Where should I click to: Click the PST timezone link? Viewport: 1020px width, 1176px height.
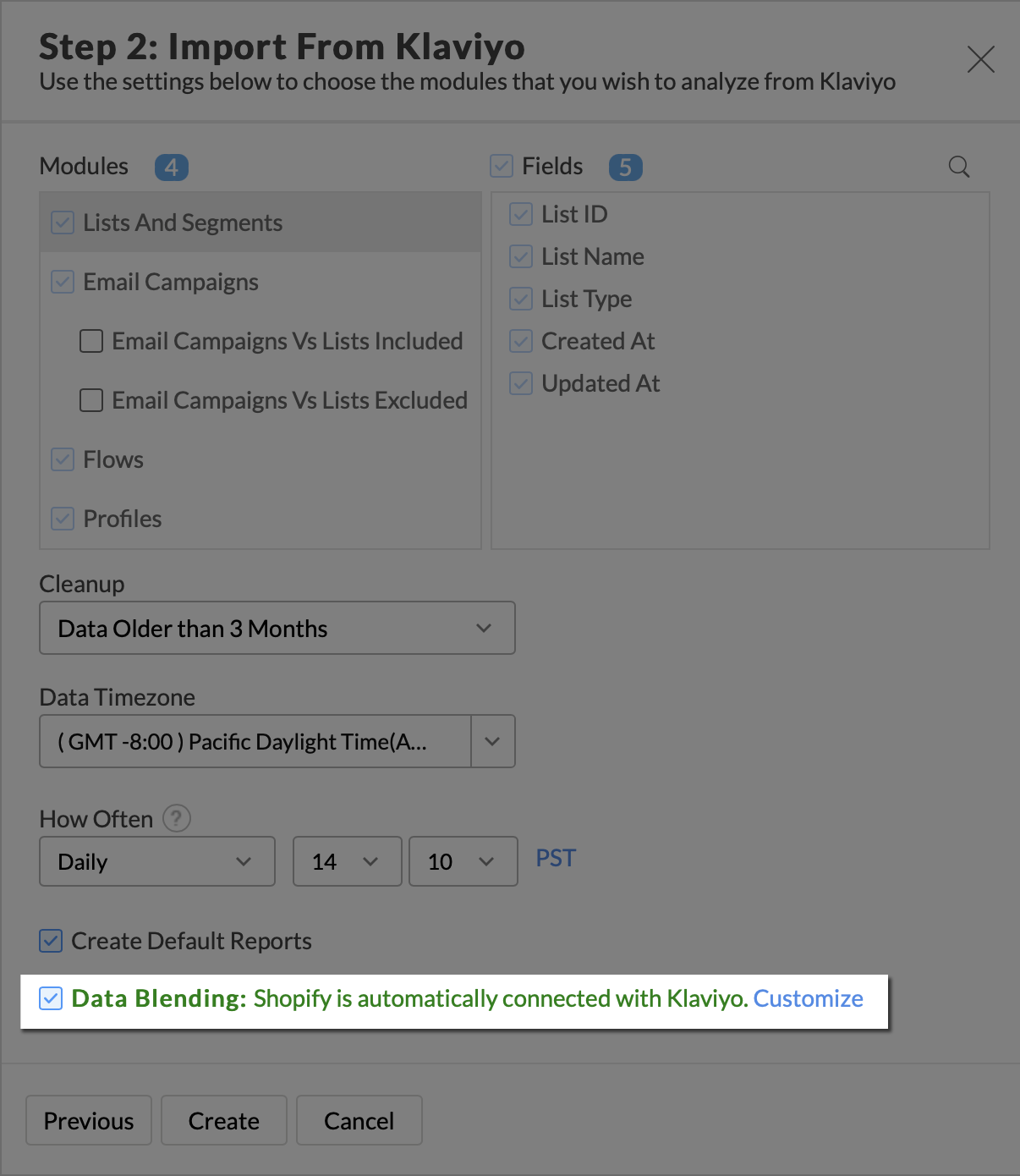point(556,858)
